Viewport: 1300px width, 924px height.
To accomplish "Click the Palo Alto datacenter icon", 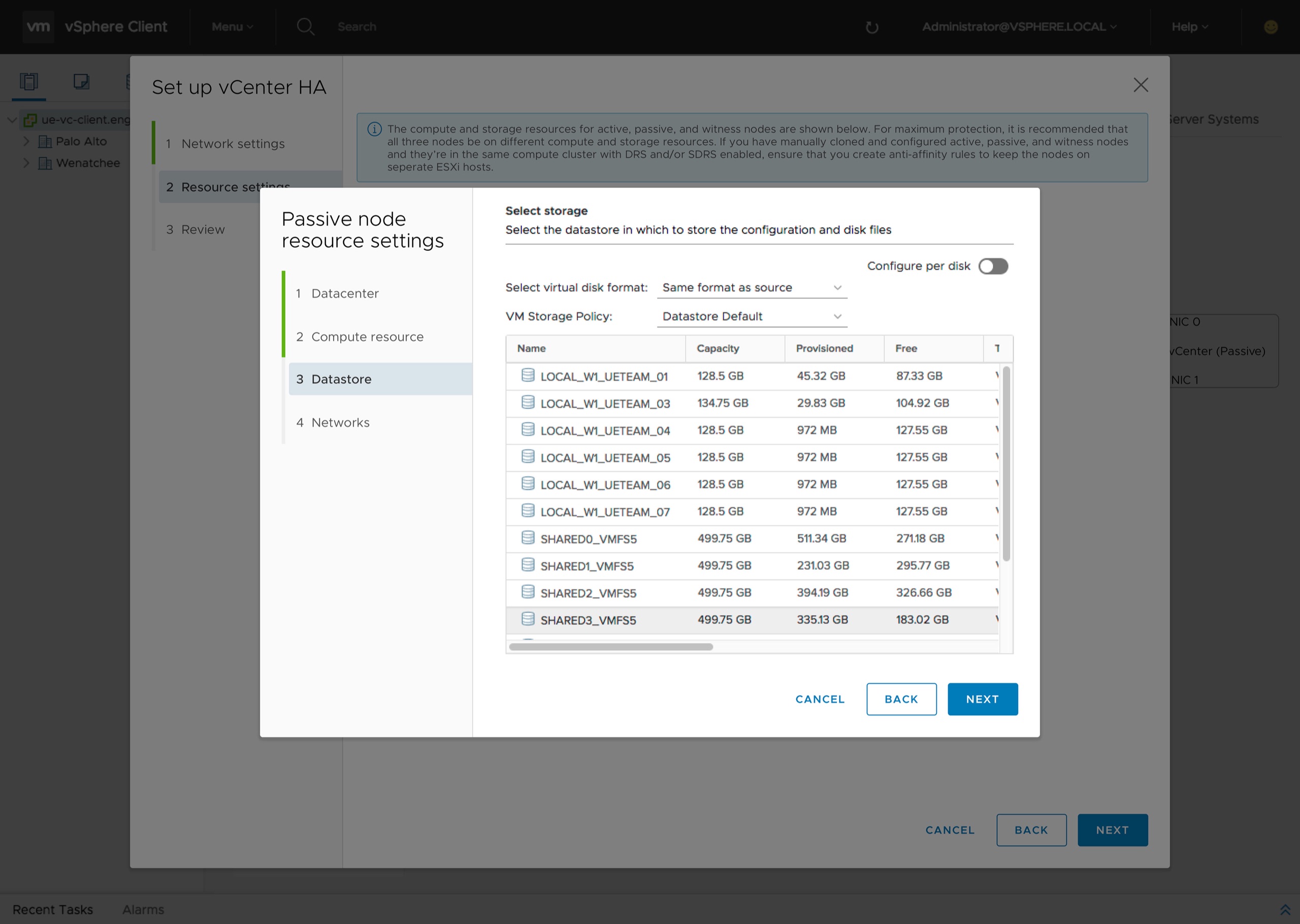I will click(x=45, y=142).
